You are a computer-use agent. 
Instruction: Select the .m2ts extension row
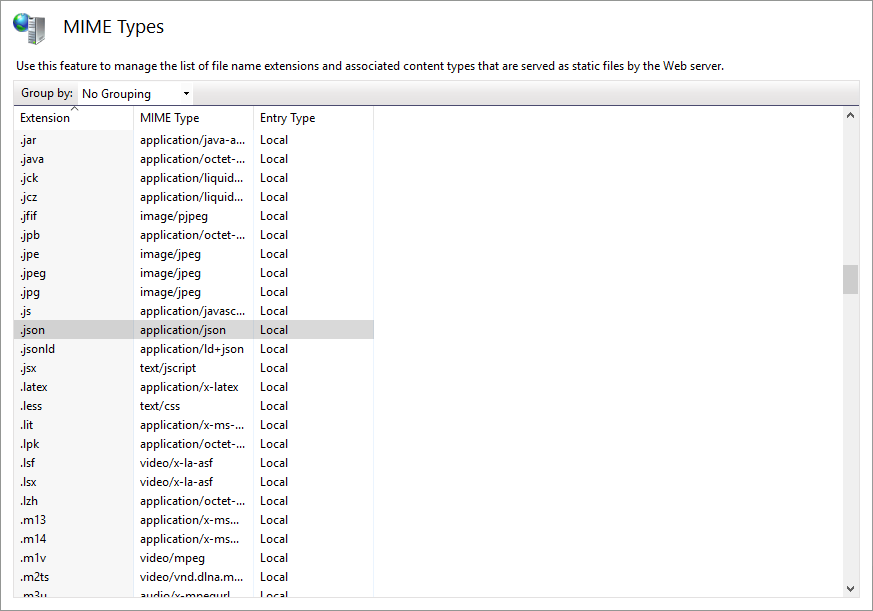[x=34, y=577]
